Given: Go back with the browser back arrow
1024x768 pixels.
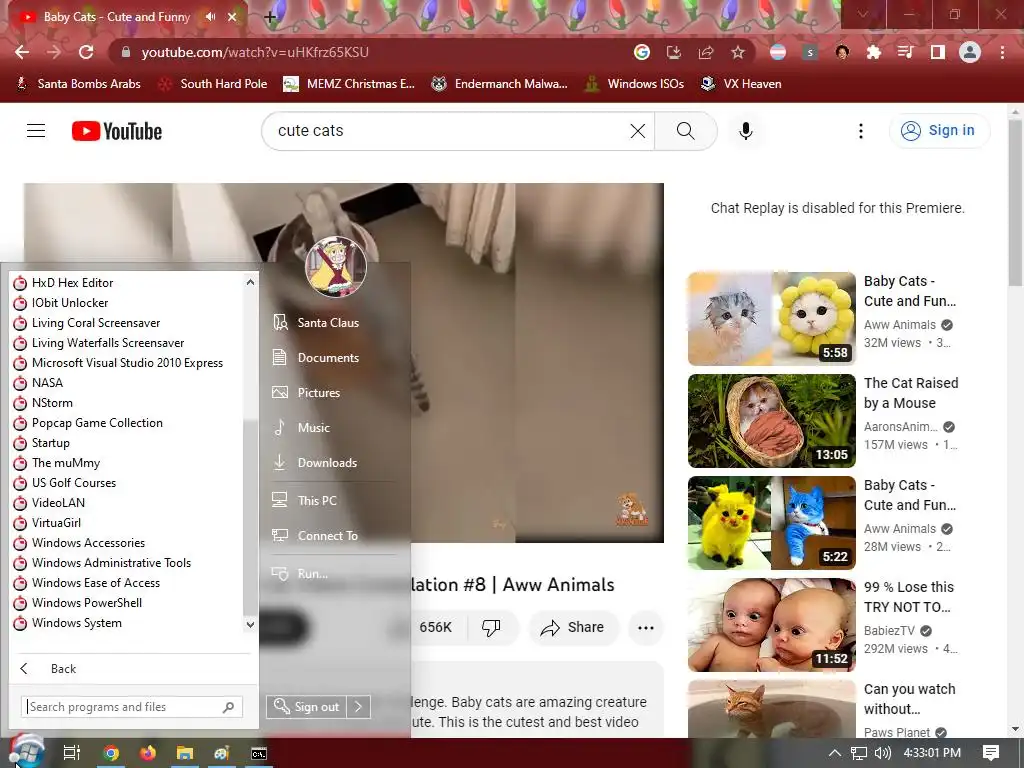Looking at the screenshot, I should pos(22,52).
